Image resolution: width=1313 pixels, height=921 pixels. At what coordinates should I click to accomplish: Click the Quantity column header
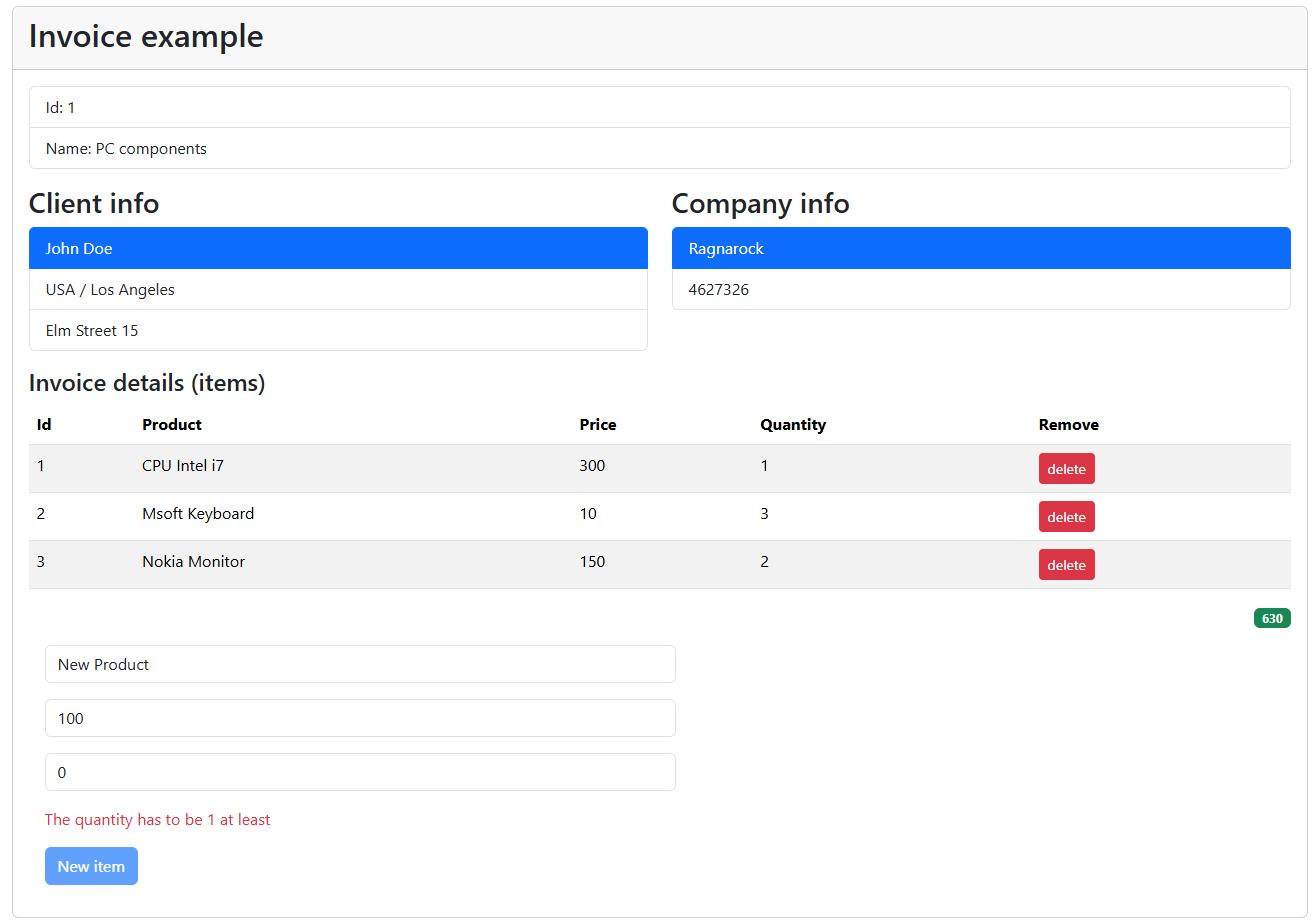point(793,425)
